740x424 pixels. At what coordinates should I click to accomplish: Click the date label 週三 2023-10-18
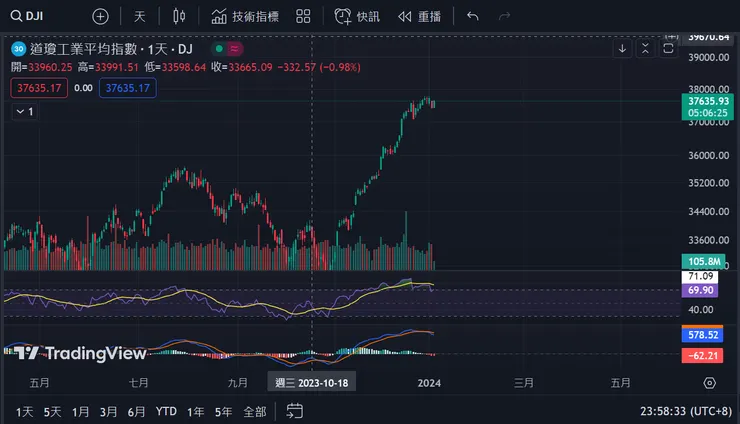(311, 382)
